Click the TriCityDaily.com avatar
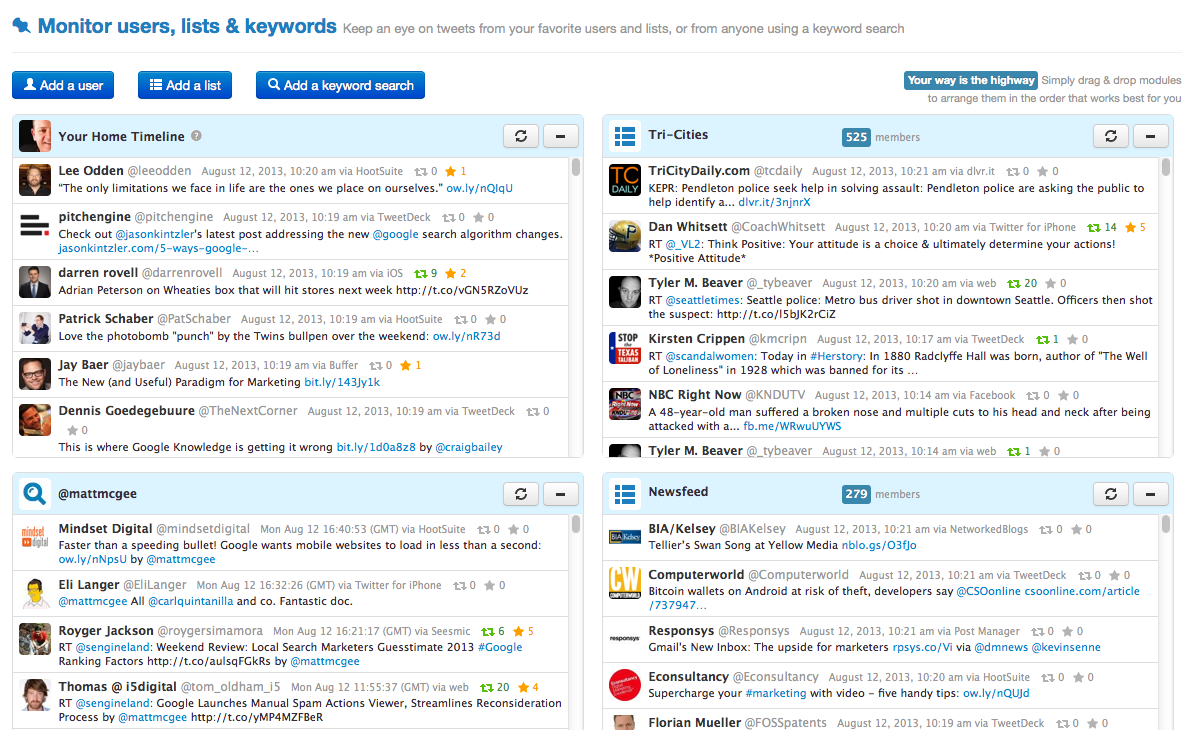This screenshot has height=730, width=1190. tap(625, 181)
